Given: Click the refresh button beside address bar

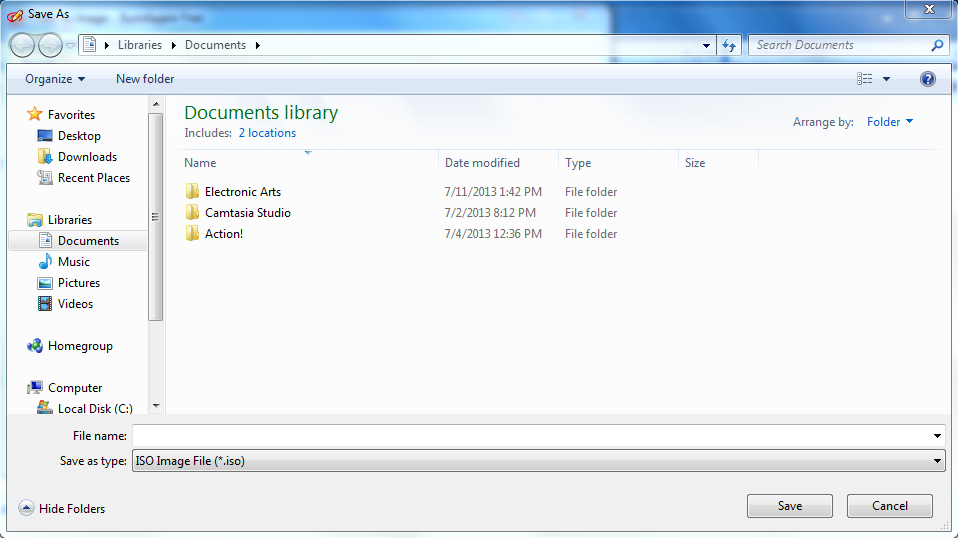Looking at the screenshot, I should pyautogui.click(x=729, y=45).
